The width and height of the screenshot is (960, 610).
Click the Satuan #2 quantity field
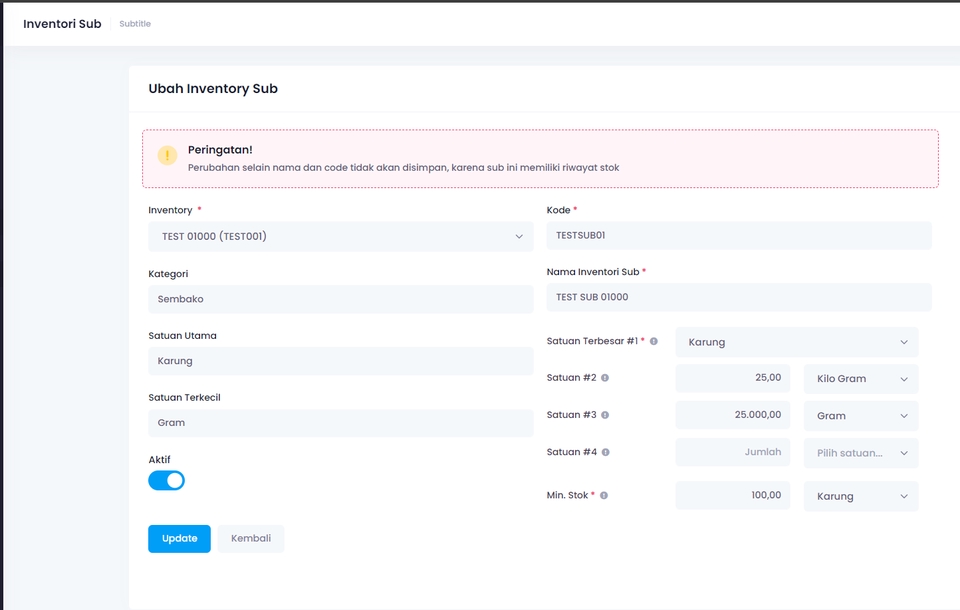coord(732,378)
